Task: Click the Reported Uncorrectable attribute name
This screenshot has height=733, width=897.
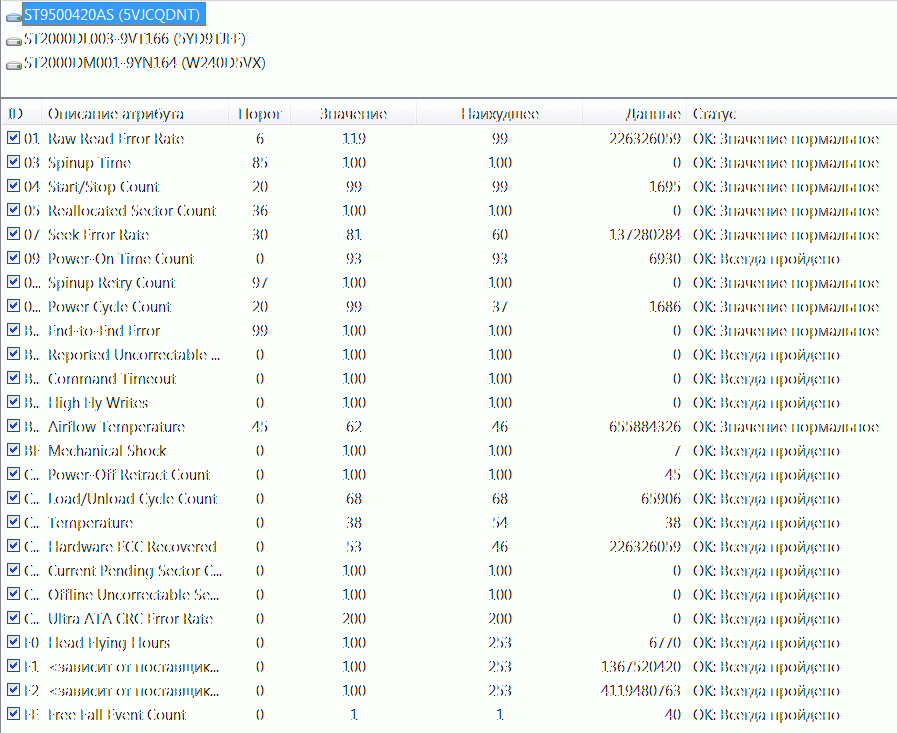Action: pos(134,355)
